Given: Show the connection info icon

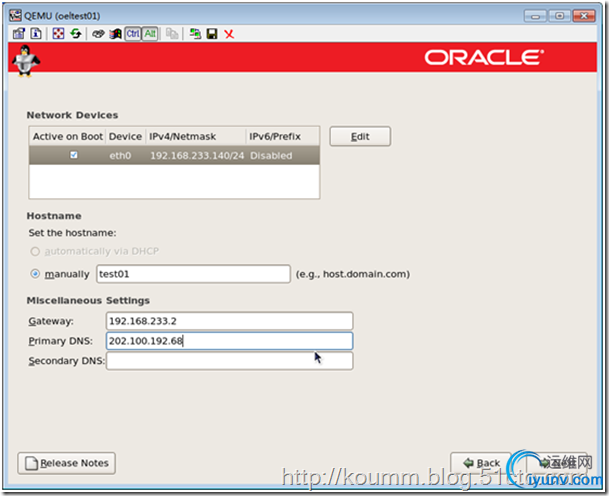Looking at the screenshot, I should pos(36,34).
